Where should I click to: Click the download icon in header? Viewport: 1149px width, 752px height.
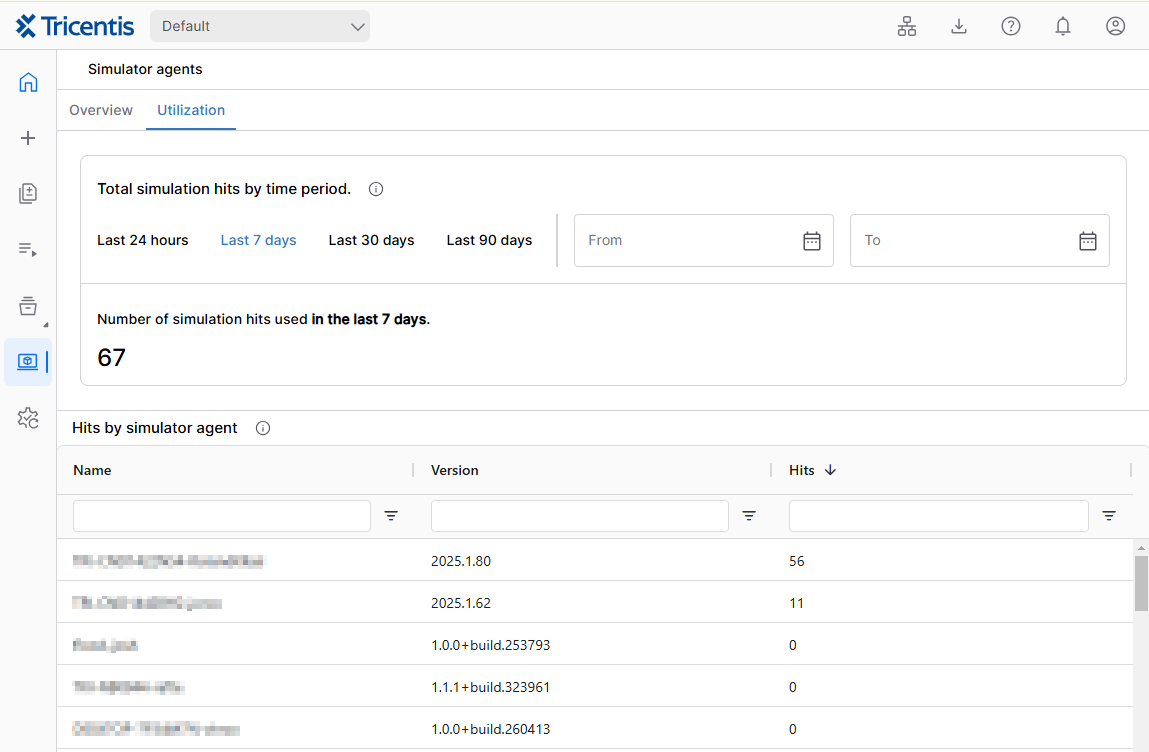tap(959, 27)
